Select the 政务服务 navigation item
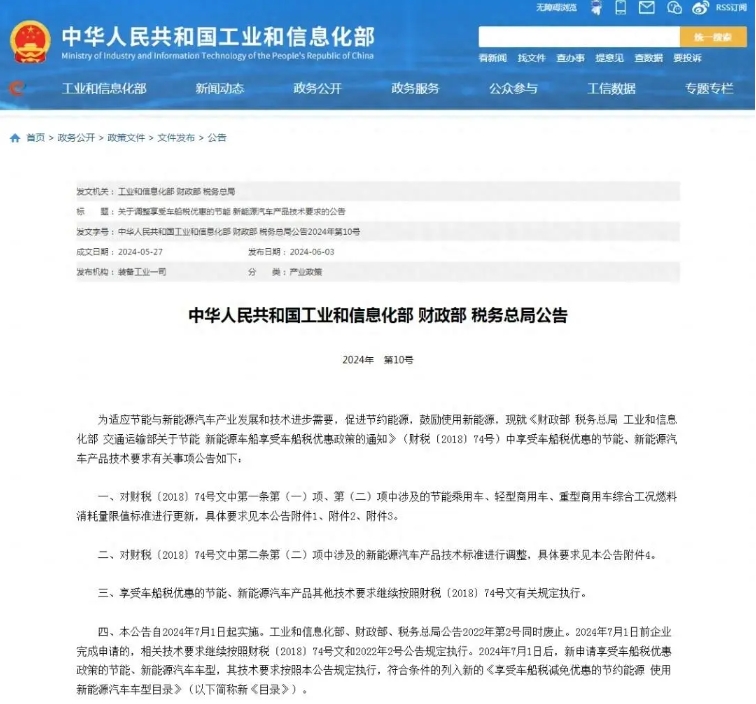 point(416,88)
